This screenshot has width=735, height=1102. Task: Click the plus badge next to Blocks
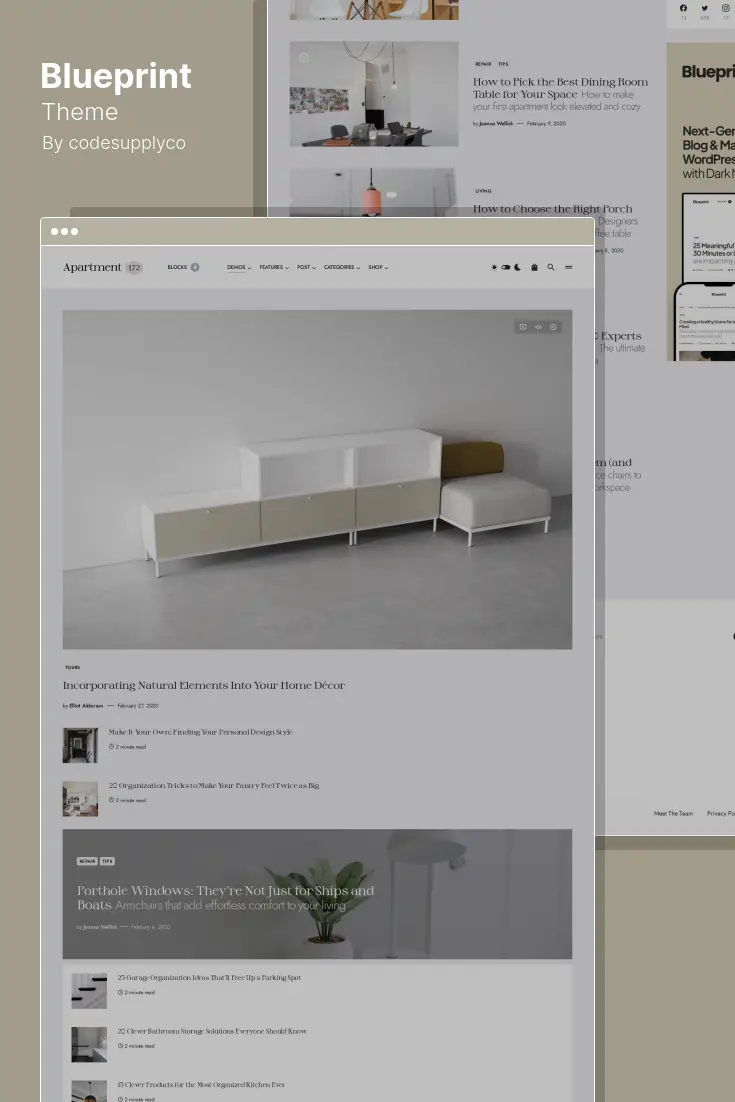[x=195, y=267]
